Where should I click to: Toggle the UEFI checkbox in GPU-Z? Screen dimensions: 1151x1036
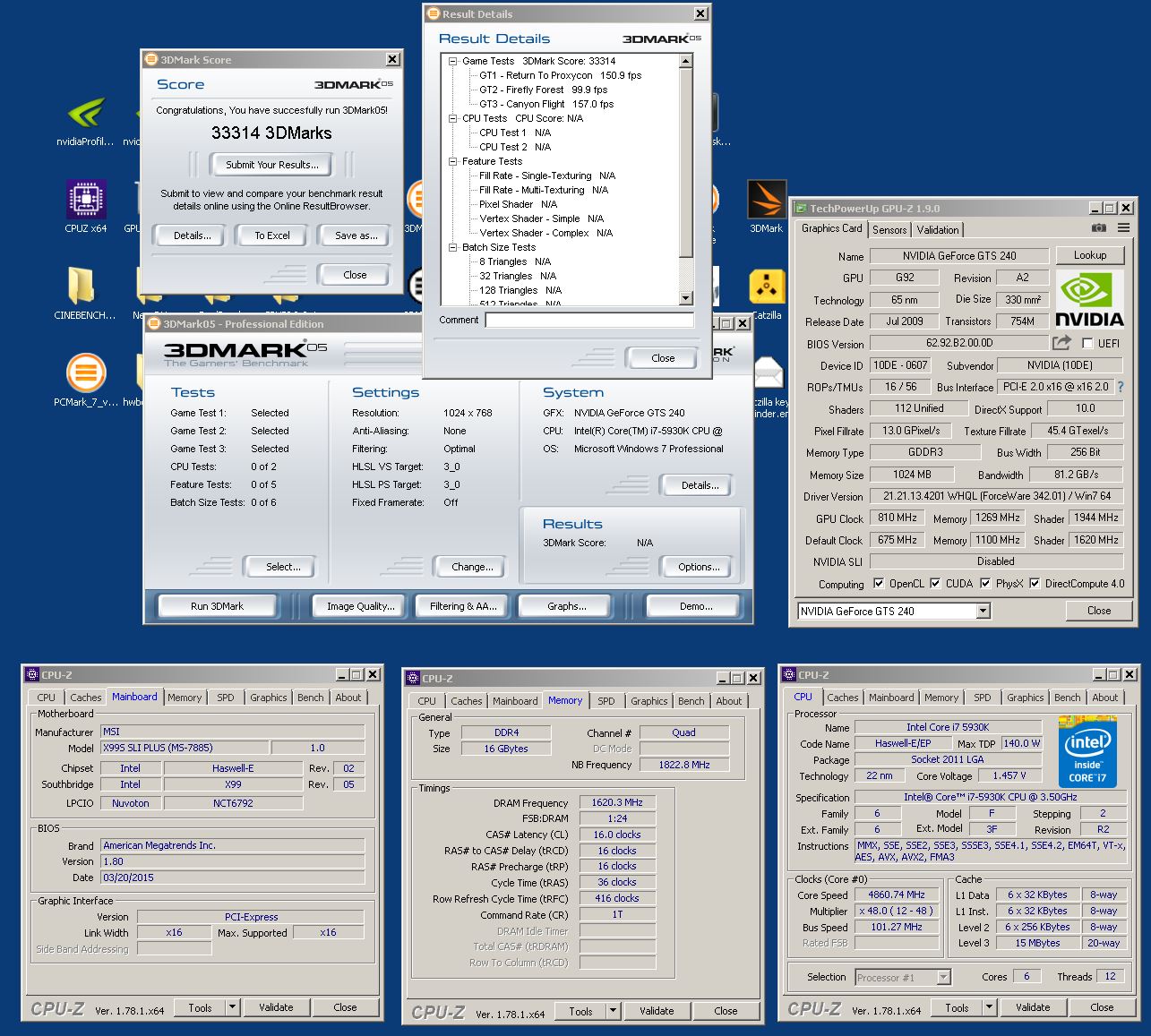[1087, 343]
